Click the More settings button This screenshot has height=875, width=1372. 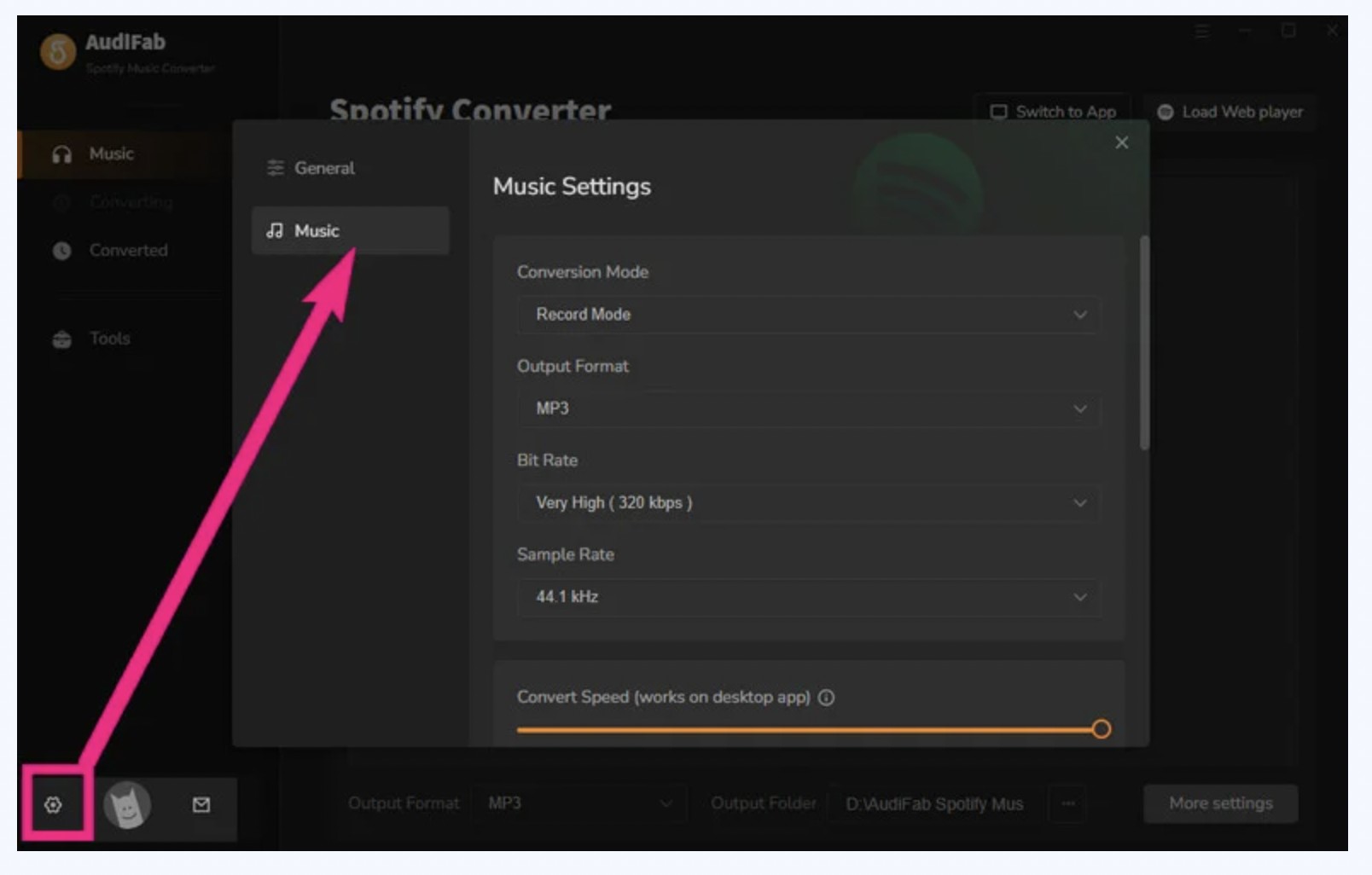click(x=1220, y=803)
